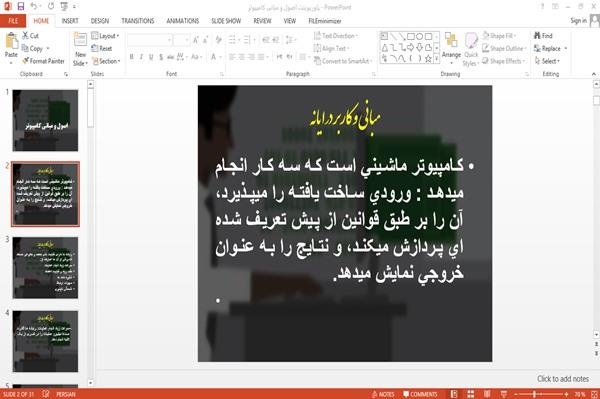
Task: Expand the font size combo box
Action: tap(187, 40)
